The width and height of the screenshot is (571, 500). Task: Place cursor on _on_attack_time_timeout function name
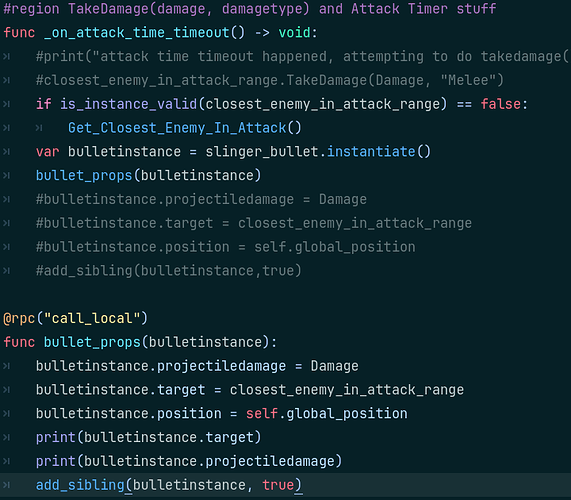(x=137, y=33)
